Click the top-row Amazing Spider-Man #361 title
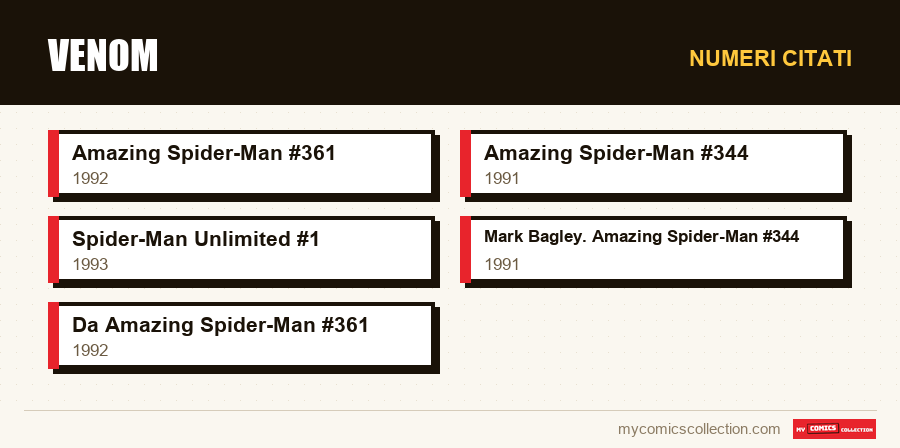Image resolution: width=900 pixels, height=448 pixels. [204, 153]
